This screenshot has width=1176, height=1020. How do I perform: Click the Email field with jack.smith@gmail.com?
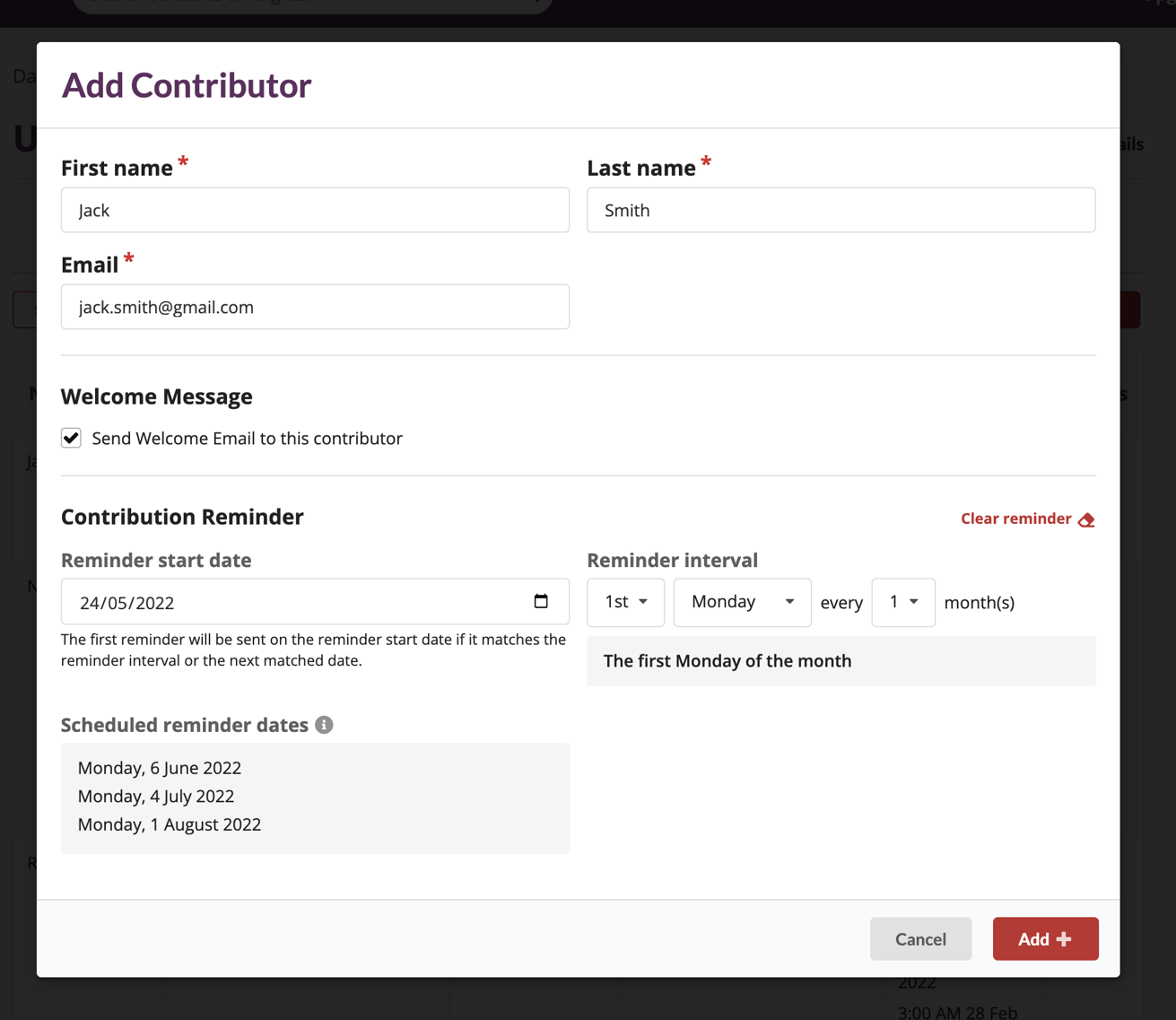(x=315, y=307)
